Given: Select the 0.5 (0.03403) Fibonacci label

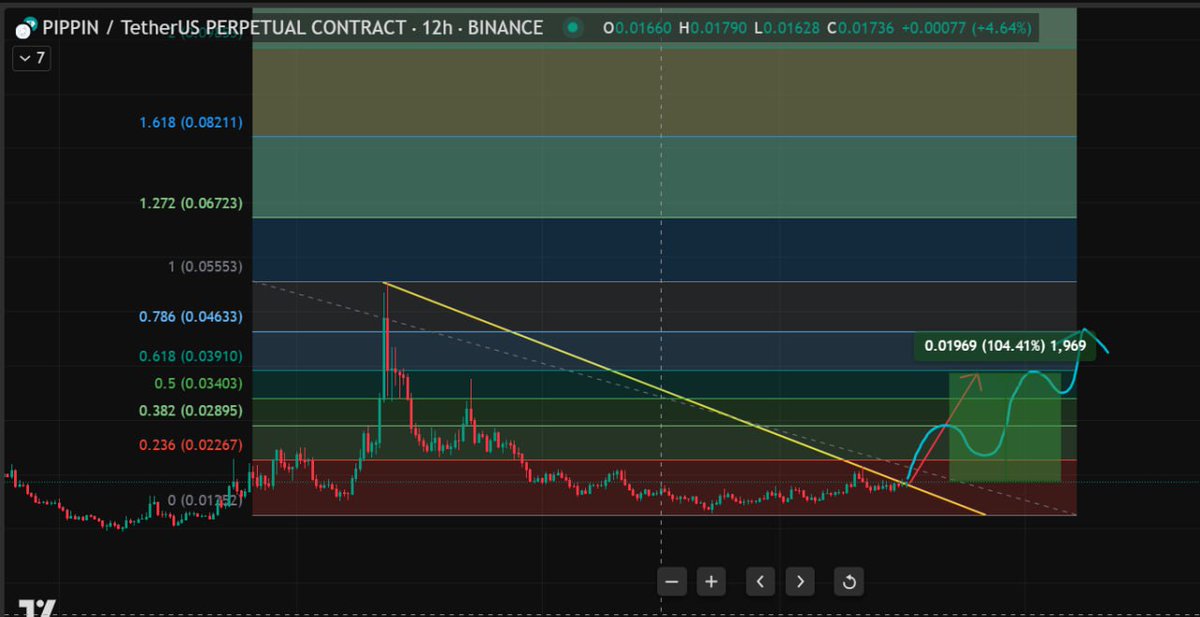Looking at the screenshot, I should pyautogui.click(x=199, y=383).
